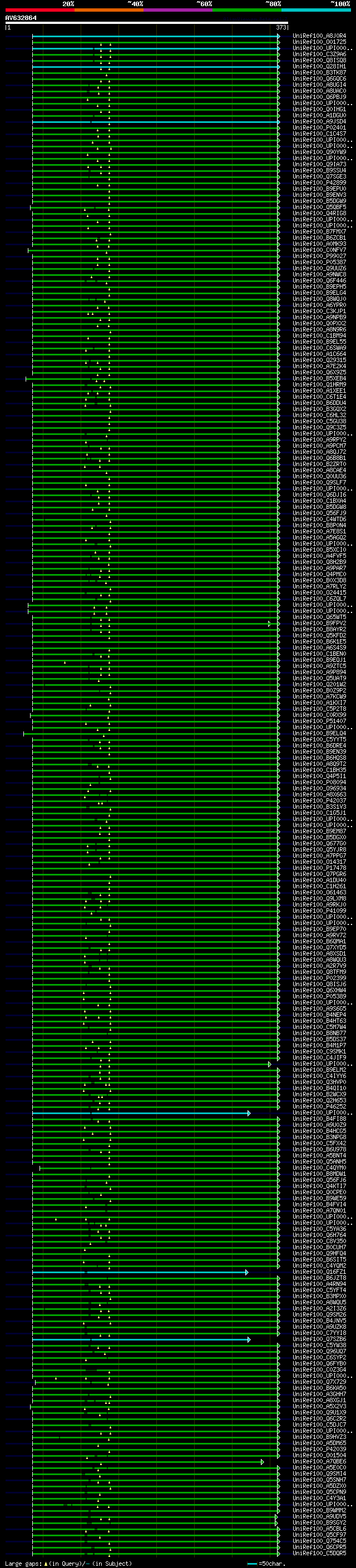This screenshot has height=1568, width=356.
Task: Select hit label UniRef100_B9WMM2
Action: pos(319,1510)
